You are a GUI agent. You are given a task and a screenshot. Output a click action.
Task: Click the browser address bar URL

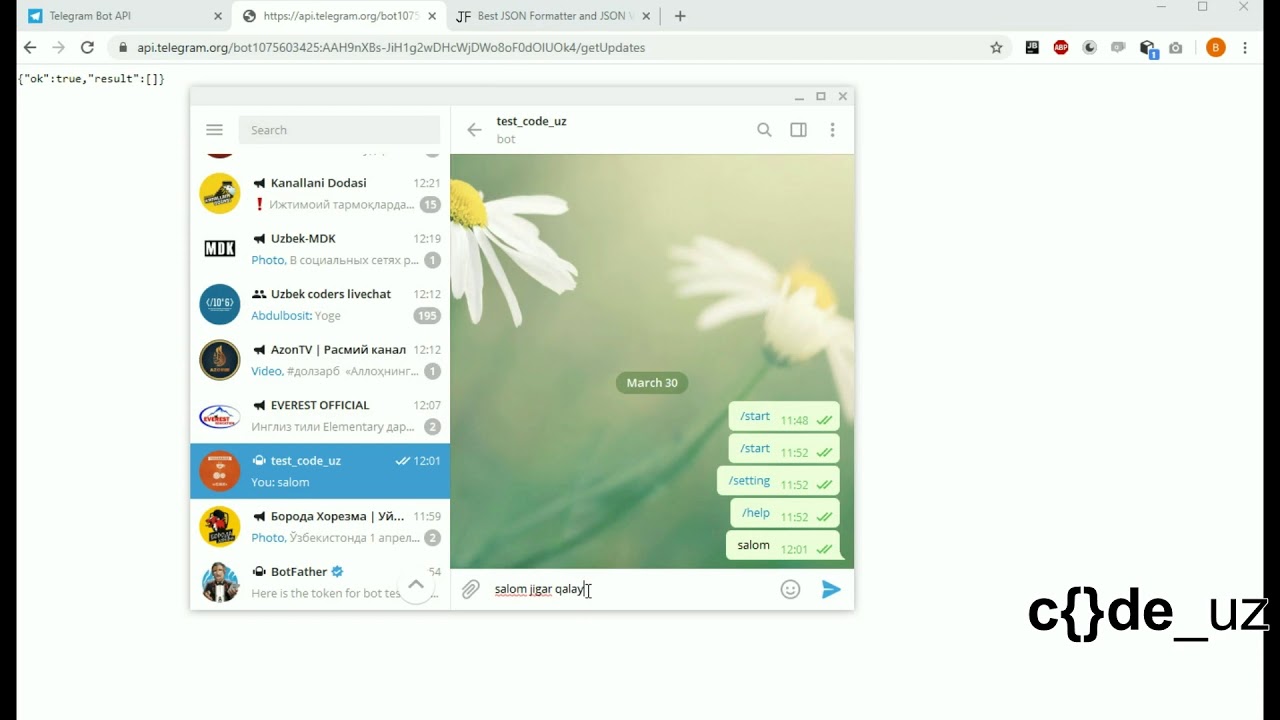391,47
